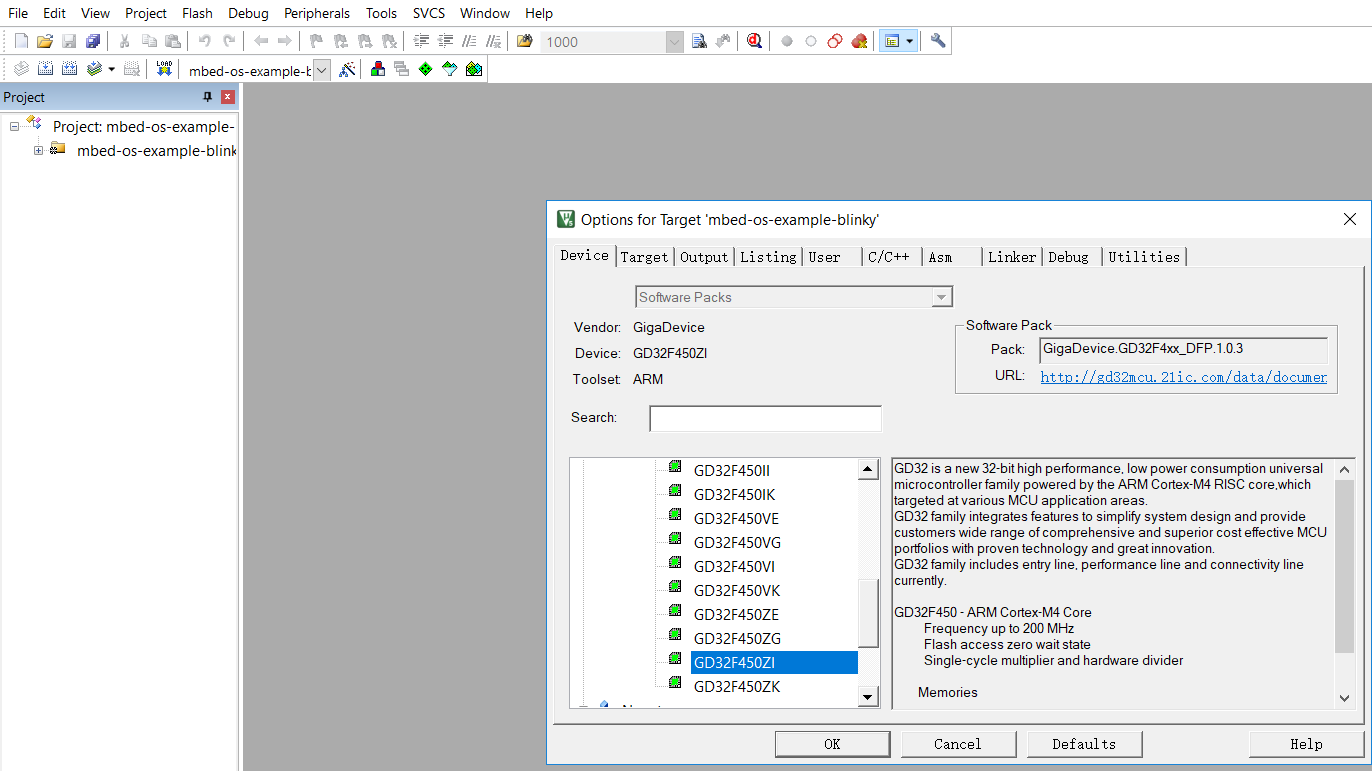Image resolution: width=1372 pixels, height=771 pixels.
Task: Open the Flash menu
Action: (197, 13)
